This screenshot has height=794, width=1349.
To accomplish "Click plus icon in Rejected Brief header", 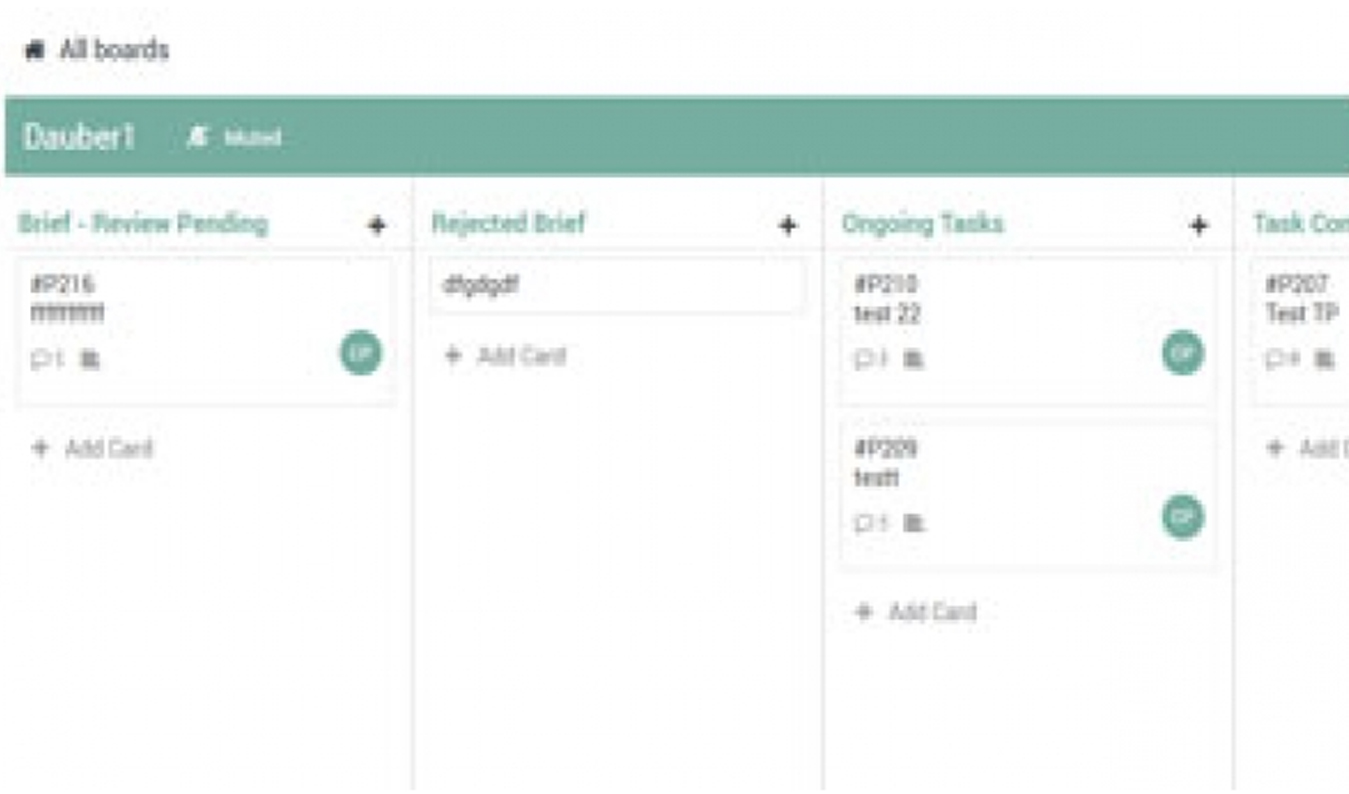I will coord(788,226).
